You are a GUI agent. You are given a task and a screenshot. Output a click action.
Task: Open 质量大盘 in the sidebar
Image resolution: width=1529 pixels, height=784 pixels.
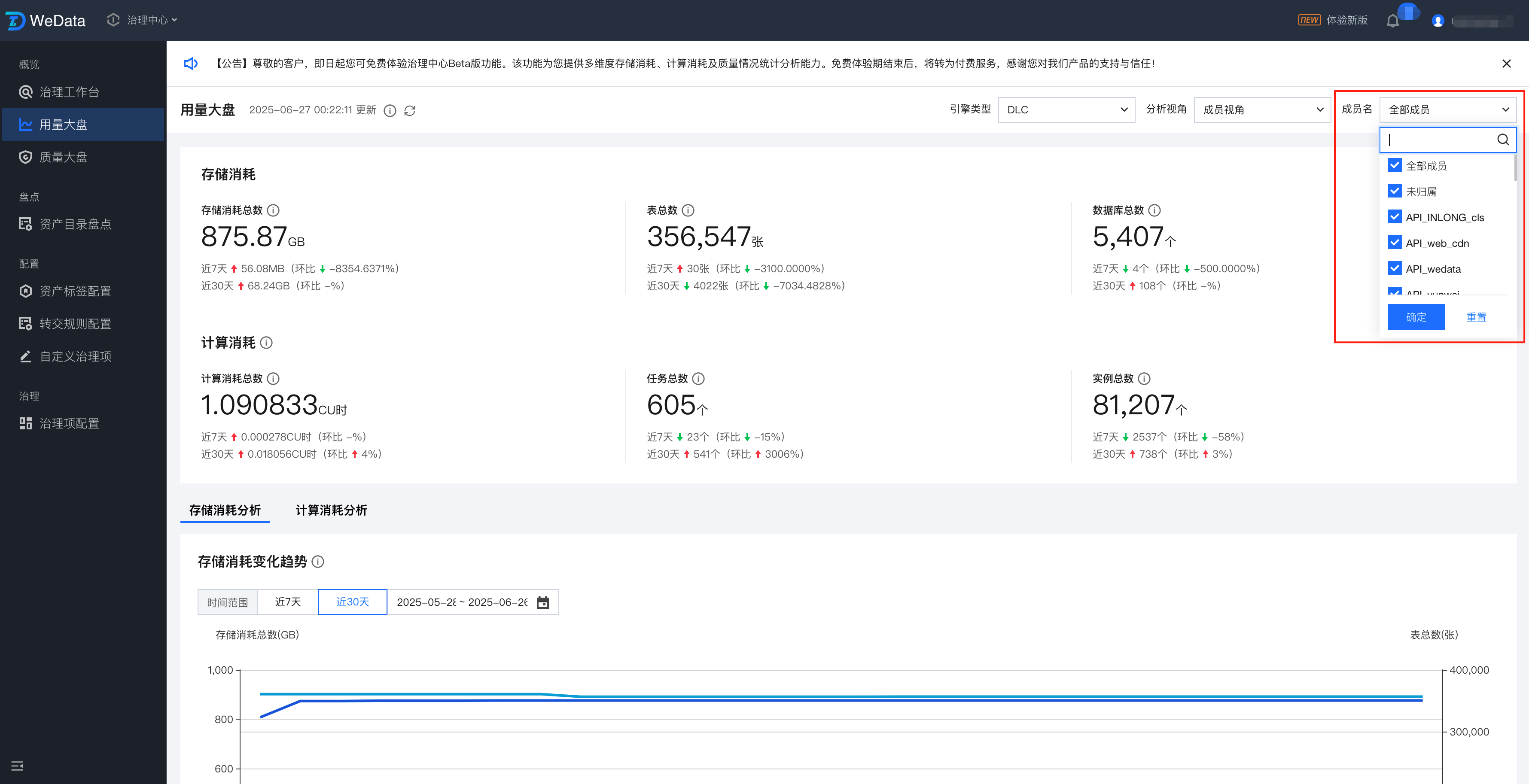click(x=63, y=157)
